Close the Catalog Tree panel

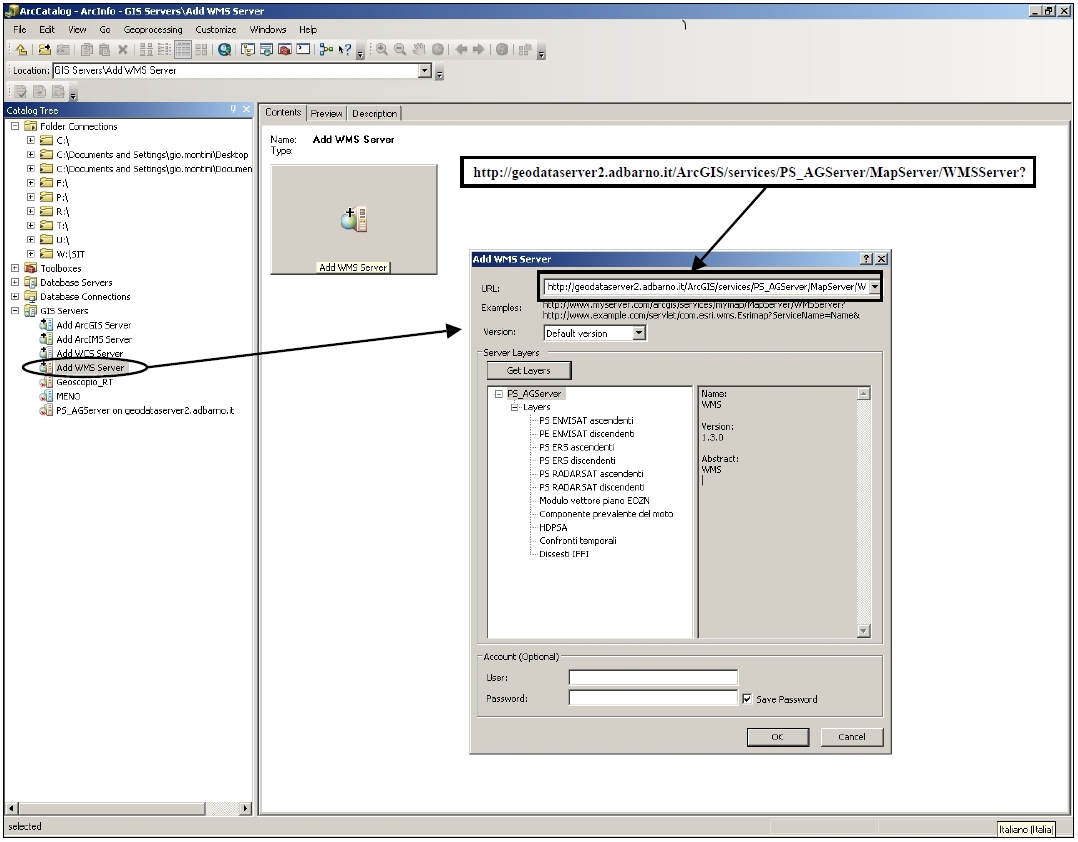246,109
